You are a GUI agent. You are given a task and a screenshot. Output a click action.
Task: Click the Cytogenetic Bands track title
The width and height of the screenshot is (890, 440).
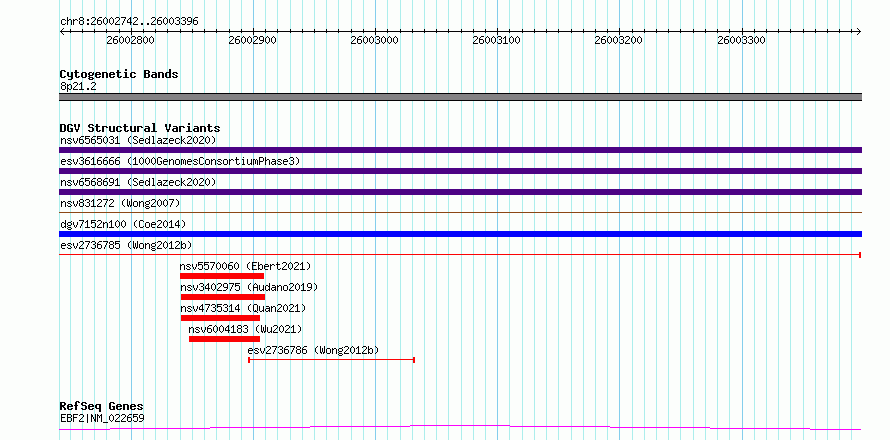click(x=119, y=74)
